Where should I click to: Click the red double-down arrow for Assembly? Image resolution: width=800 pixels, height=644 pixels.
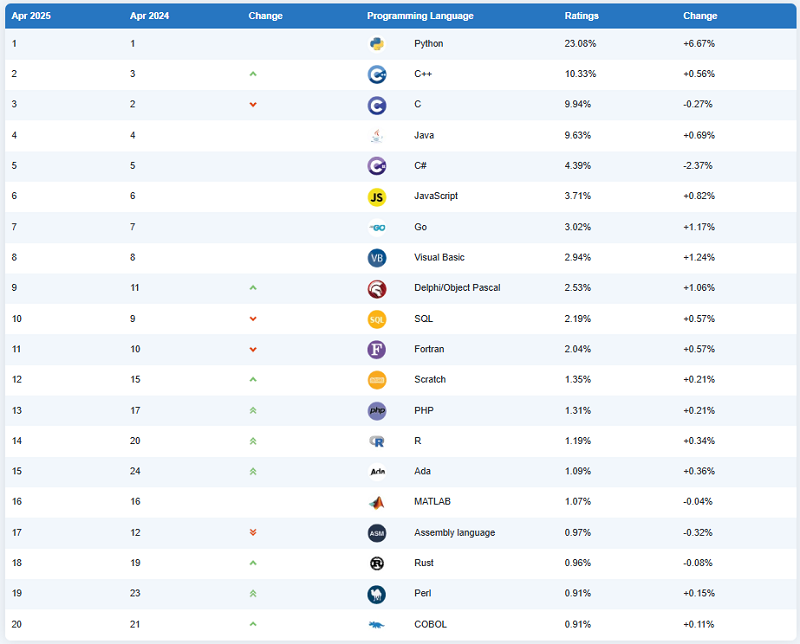pos(253,533)
